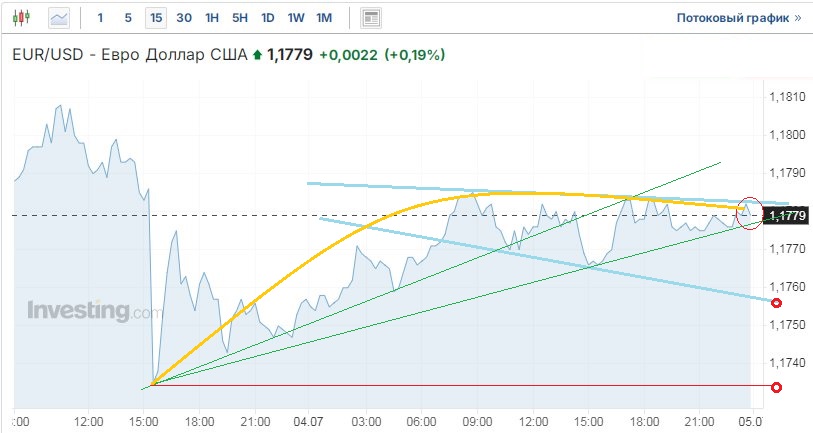Click the EUR/USD Евро Доллар США title
Screen dimensions: 813x433
click(x=128, y=55)
